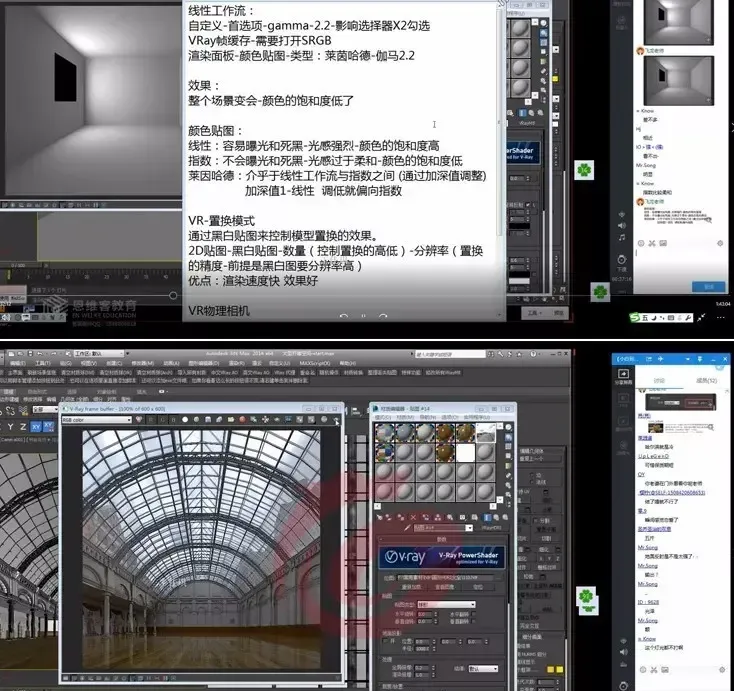The width and height of the screenshot is (734, 691).
Task: Open the 贴图类型 mapping type dropdown
Action: tap(447, 604)
